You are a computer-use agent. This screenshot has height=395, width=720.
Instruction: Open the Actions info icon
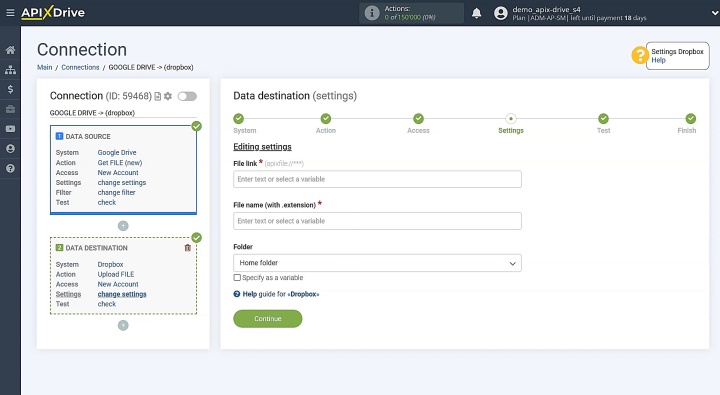tap(371, 13)
